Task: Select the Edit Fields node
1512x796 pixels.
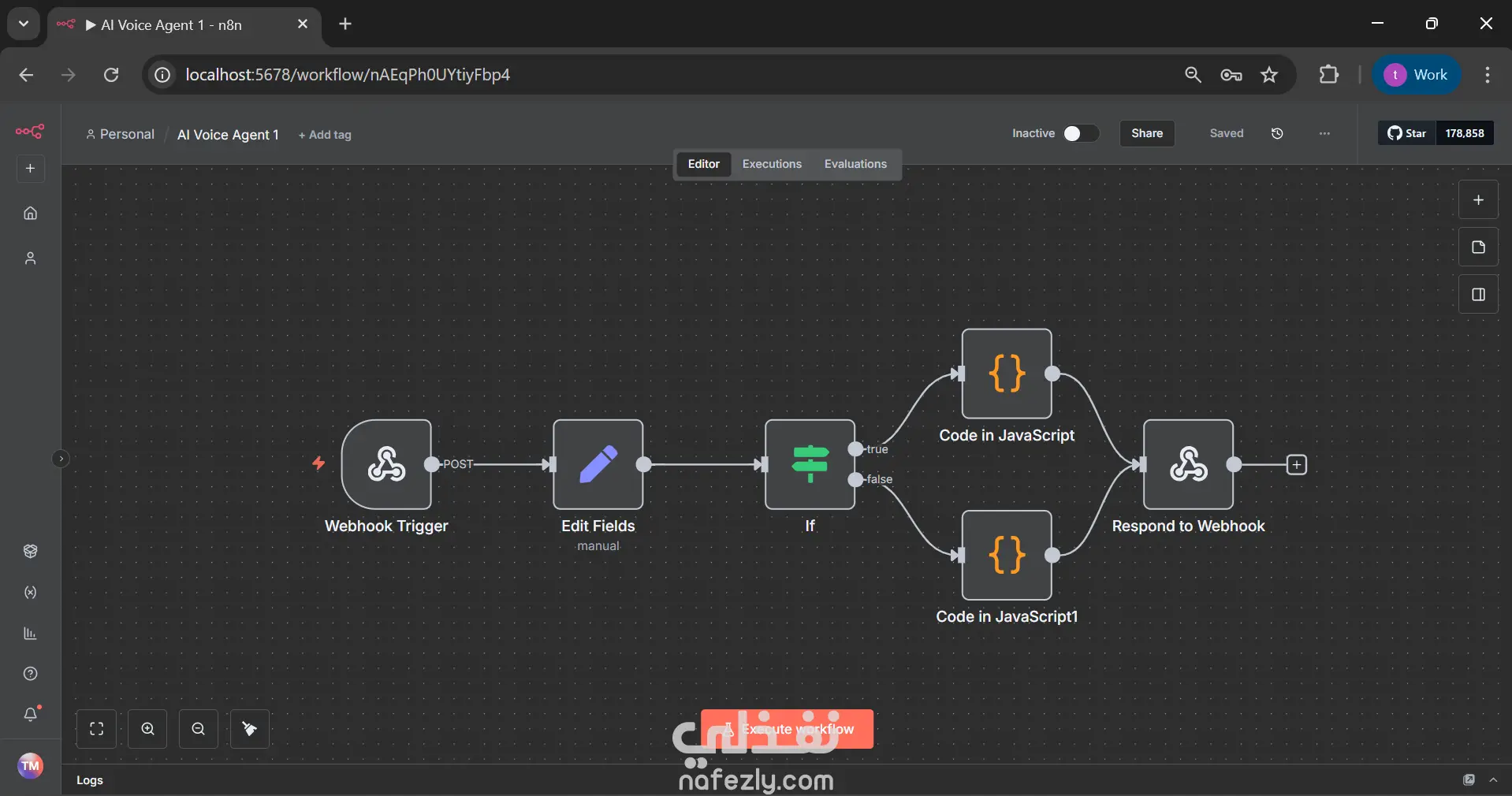Action: click(598, 464)
